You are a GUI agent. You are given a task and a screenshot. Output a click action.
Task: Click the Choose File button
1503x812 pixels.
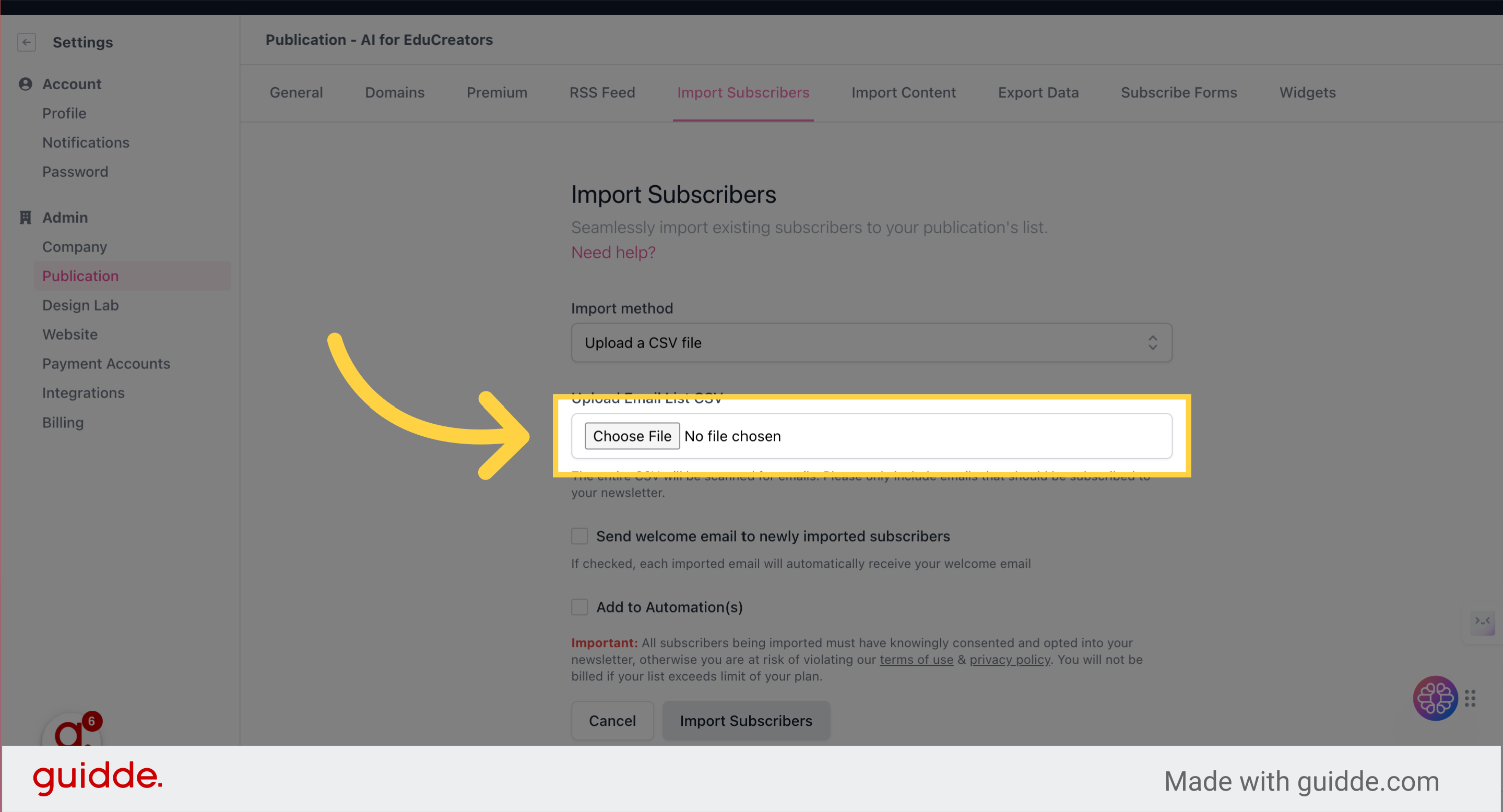[632, 436]
